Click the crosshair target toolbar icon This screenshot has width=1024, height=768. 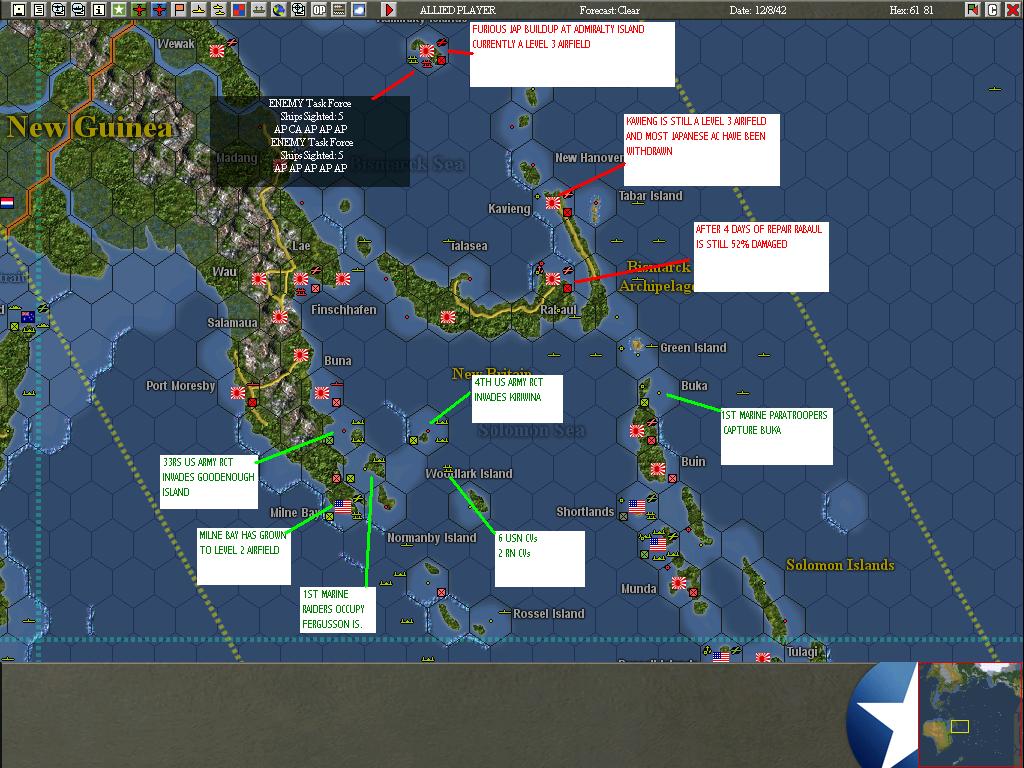[298, 9]
